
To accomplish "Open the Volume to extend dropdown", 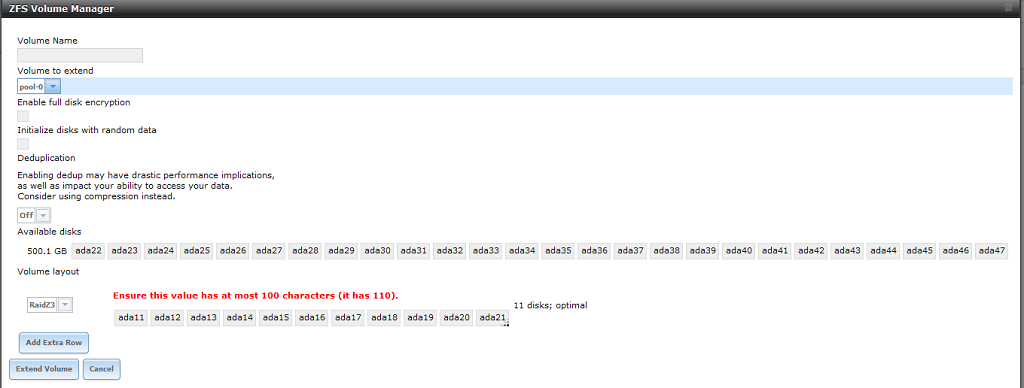I will pyautogui.click(x=39, y=86).
